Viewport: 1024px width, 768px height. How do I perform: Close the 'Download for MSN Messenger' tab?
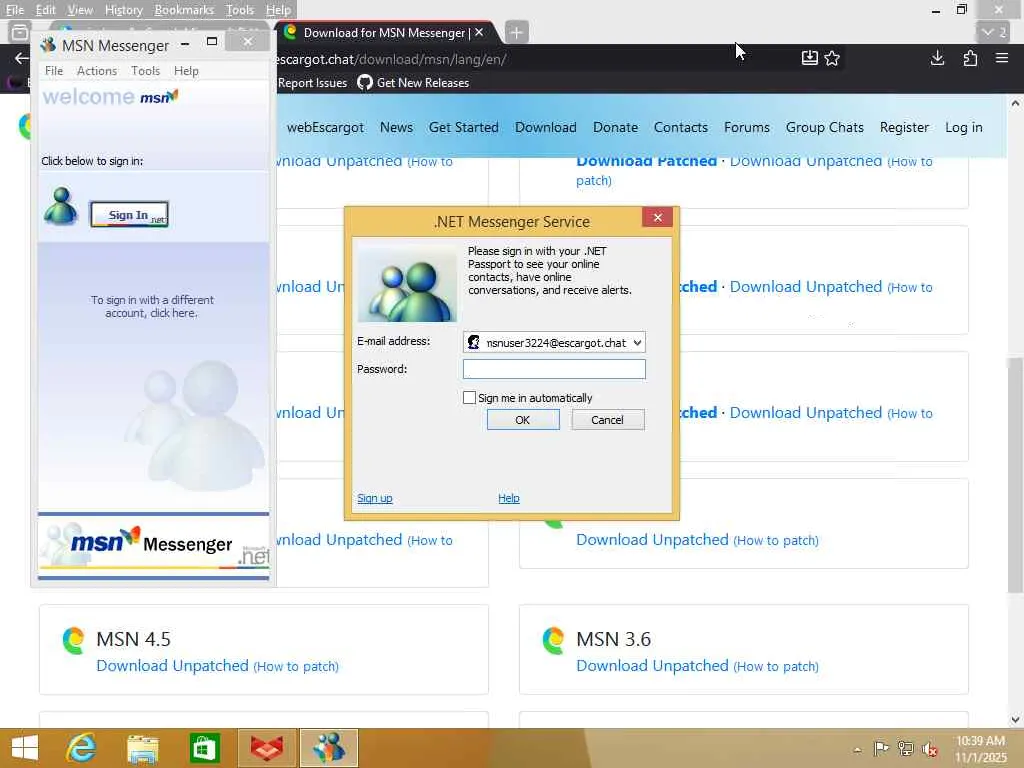tap(479, 32)
